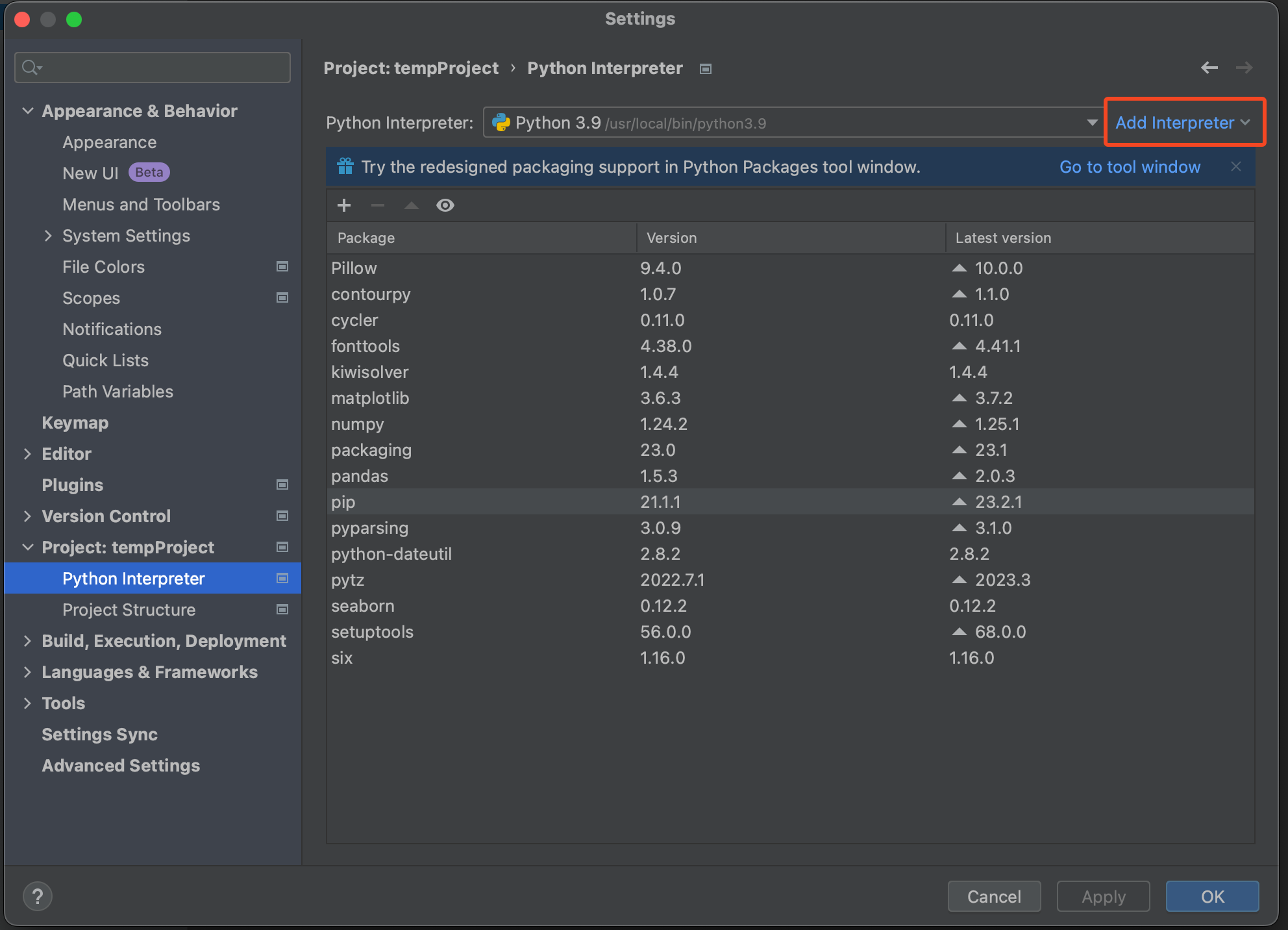The image size is (1288, 930).
Task: Select the matplotlib package row
Action: tap(791, 398)
